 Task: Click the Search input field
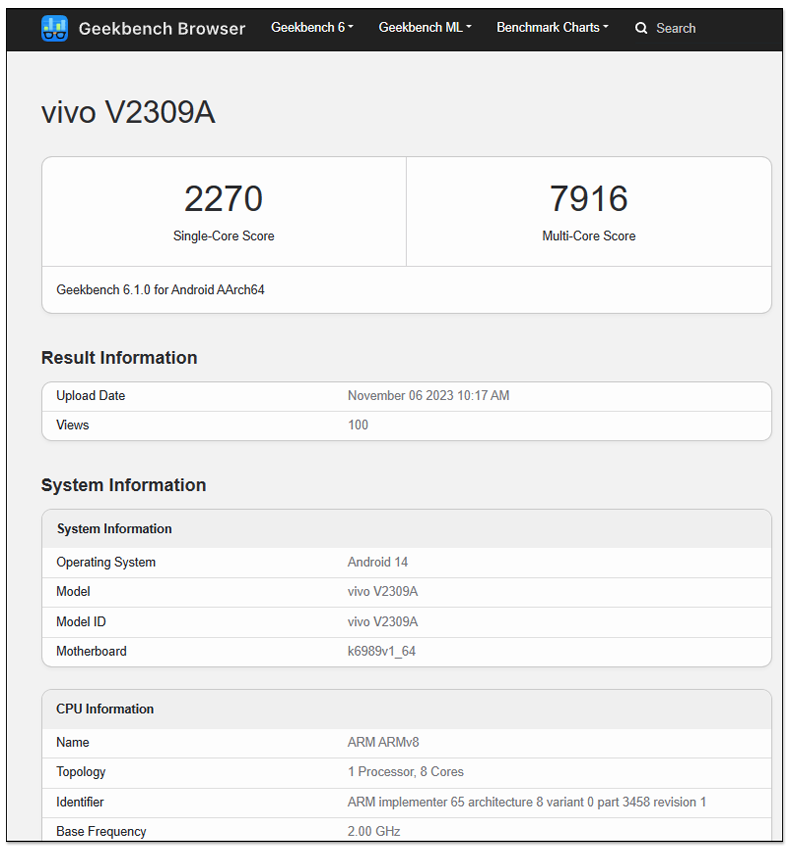click(x=676, y=28)
